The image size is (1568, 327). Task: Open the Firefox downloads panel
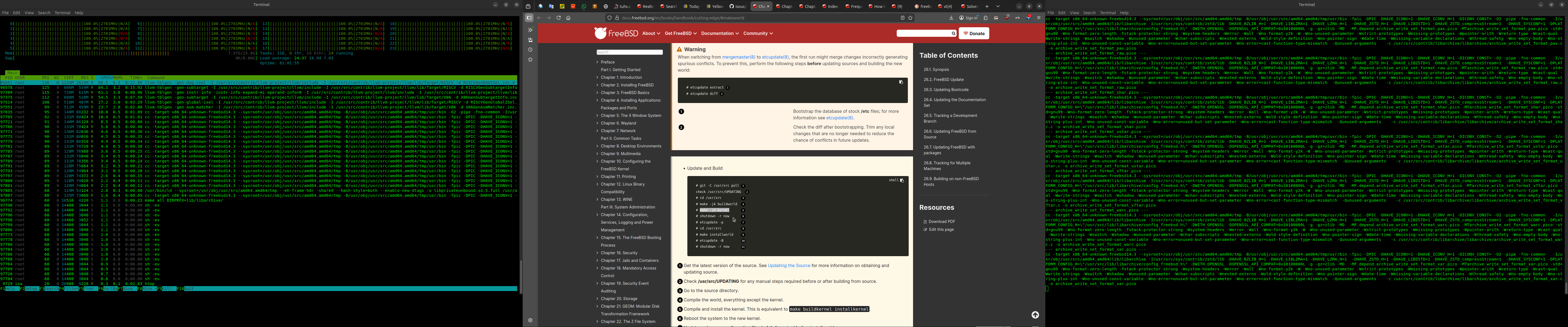point(951,18)
